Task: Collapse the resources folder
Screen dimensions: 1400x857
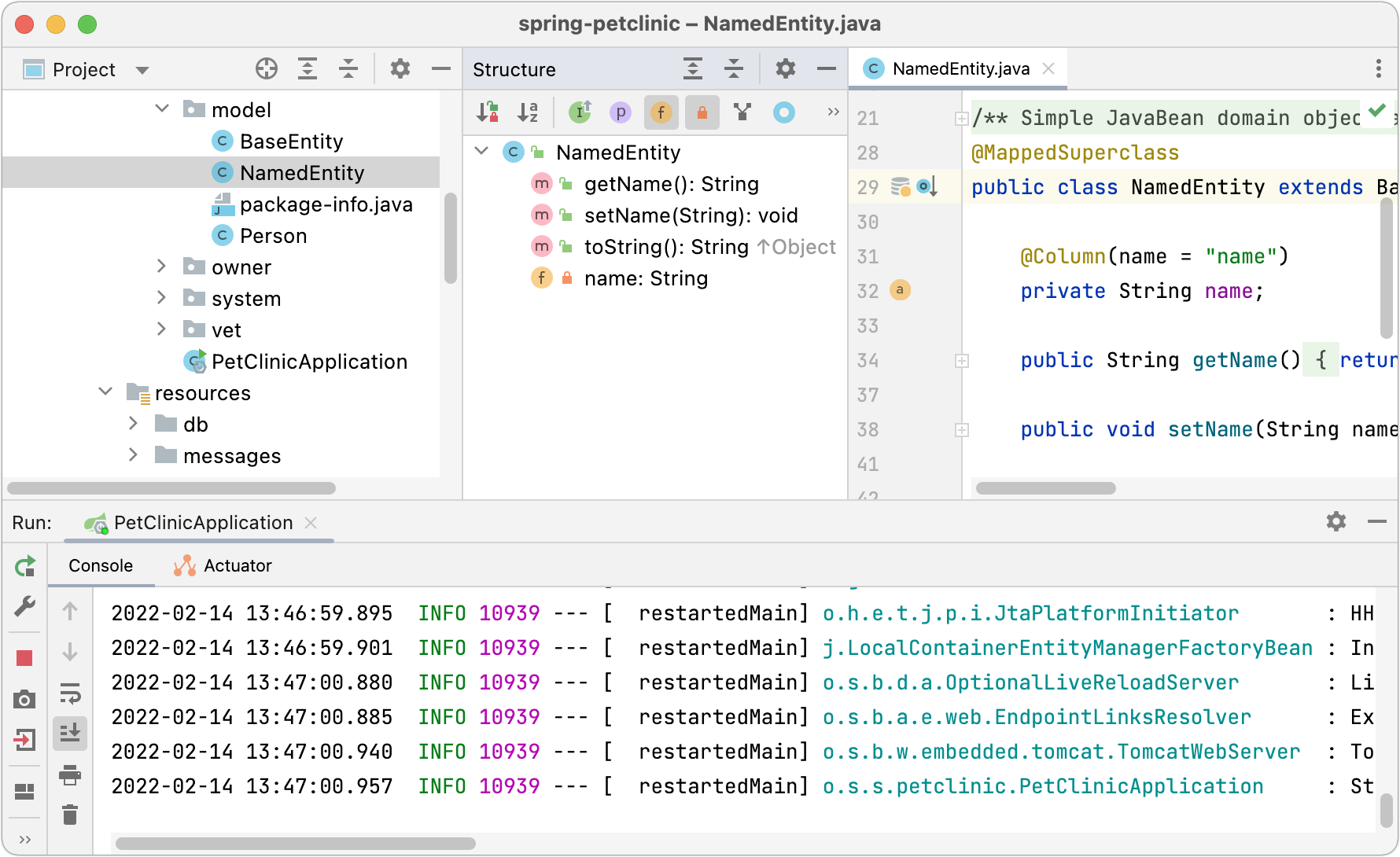Action: (105, 392)
